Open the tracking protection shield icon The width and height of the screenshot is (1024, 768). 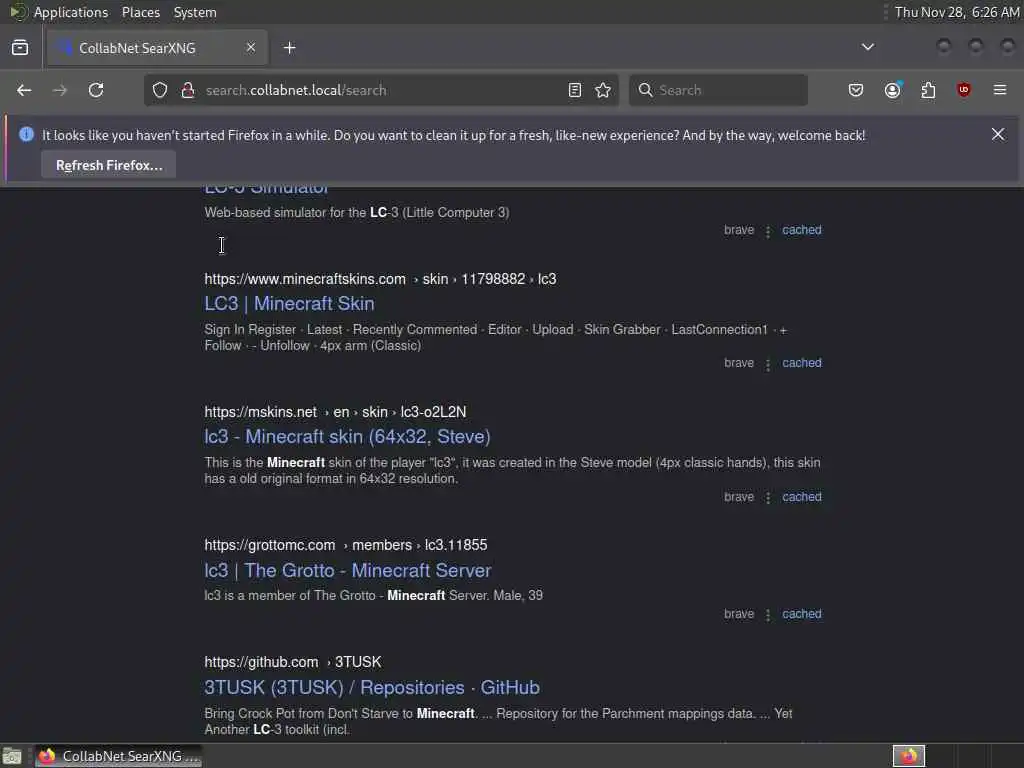pyautogui.click(x=160, y=90)
